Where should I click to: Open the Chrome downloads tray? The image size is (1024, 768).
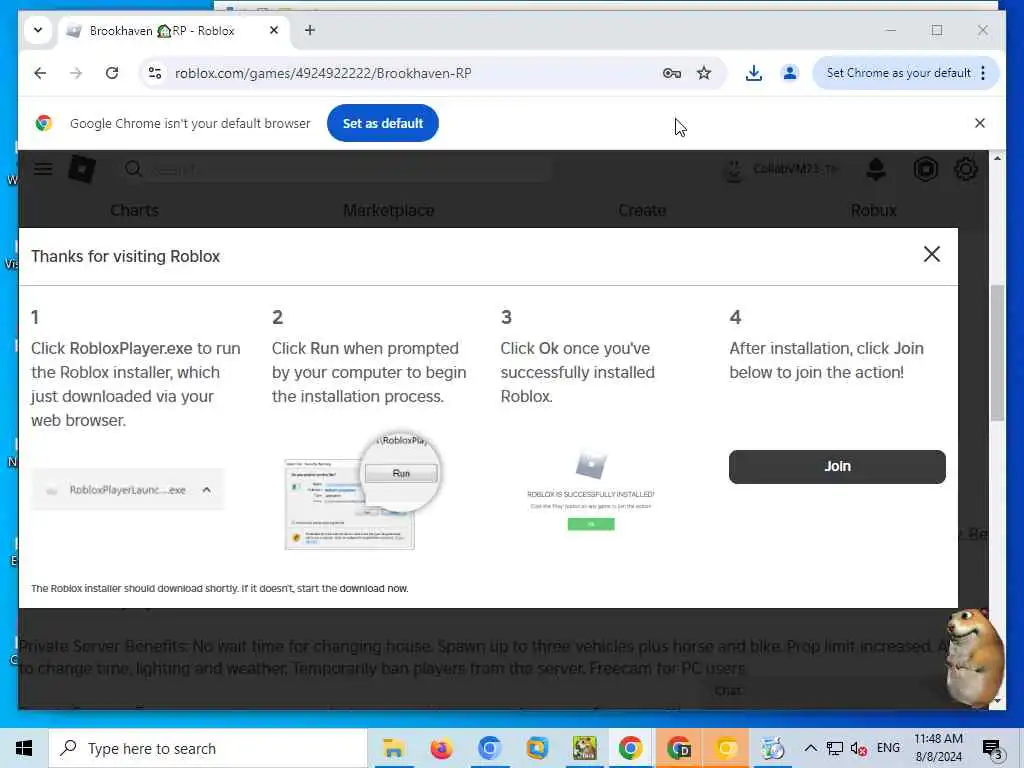click(x=754, y=73)
